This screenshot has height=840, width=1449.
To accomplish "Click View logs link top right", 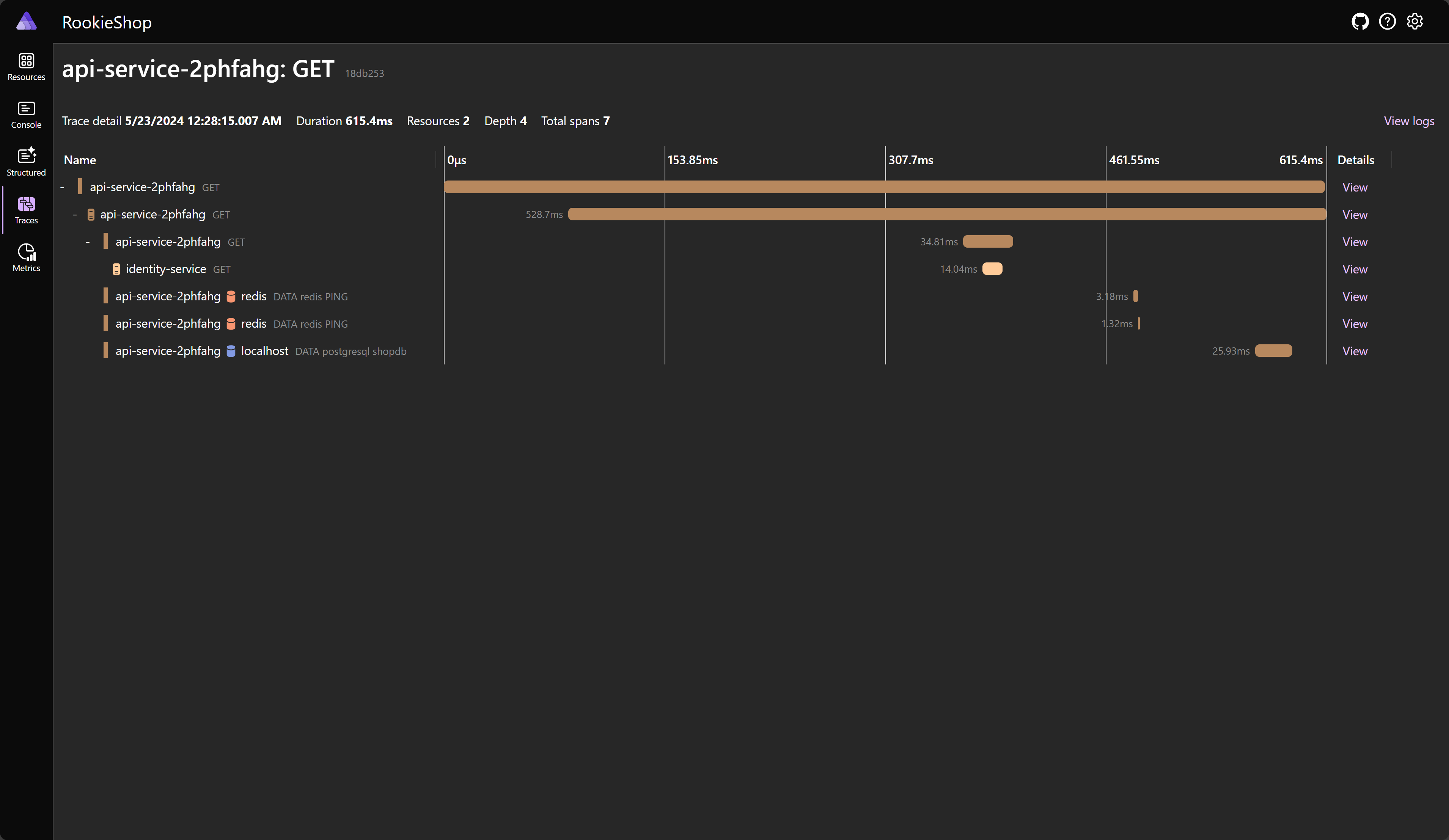I will pos(1409,119).
